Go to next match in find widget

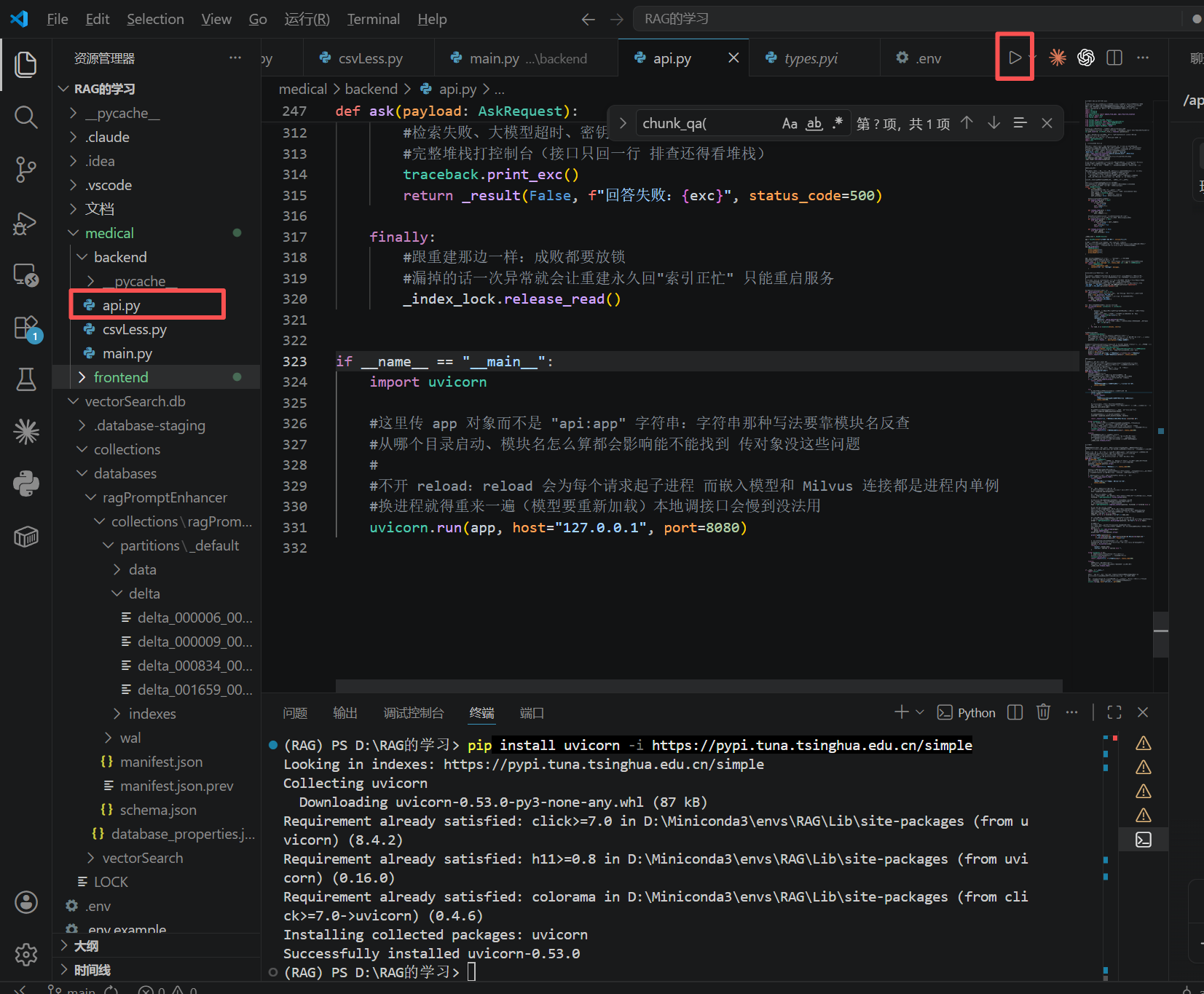tap(994, 123)
